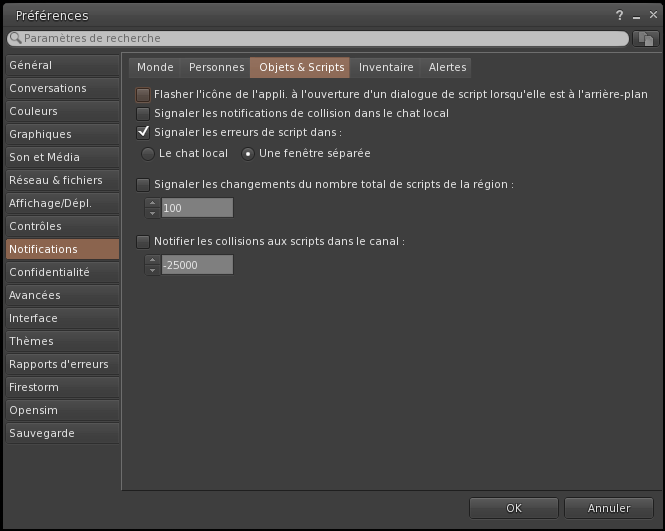Click the magnifier icon in the search bar
Screen dimensions: 665x531
[x=15, y=38]
